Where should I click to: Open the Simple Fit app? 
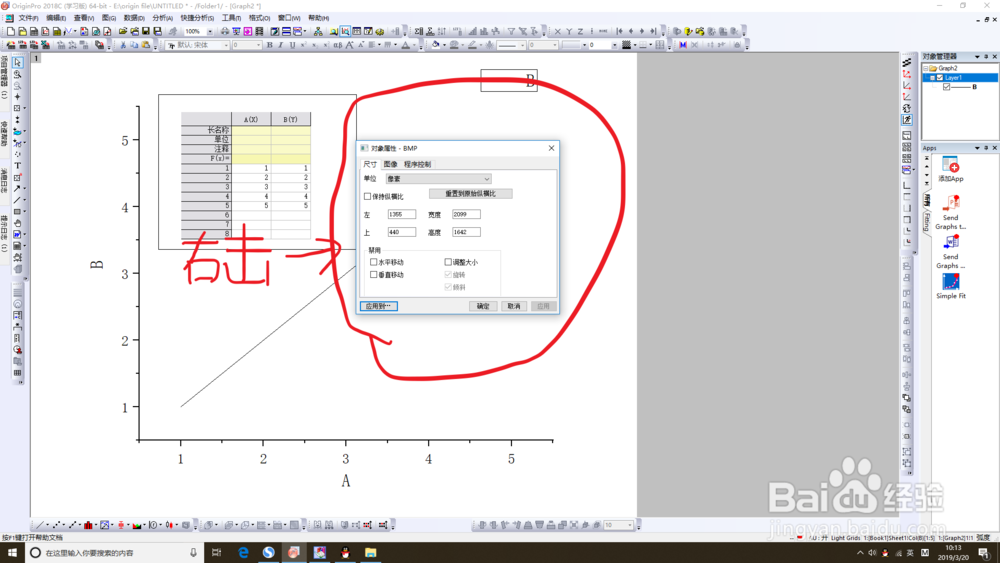[950, 286]
